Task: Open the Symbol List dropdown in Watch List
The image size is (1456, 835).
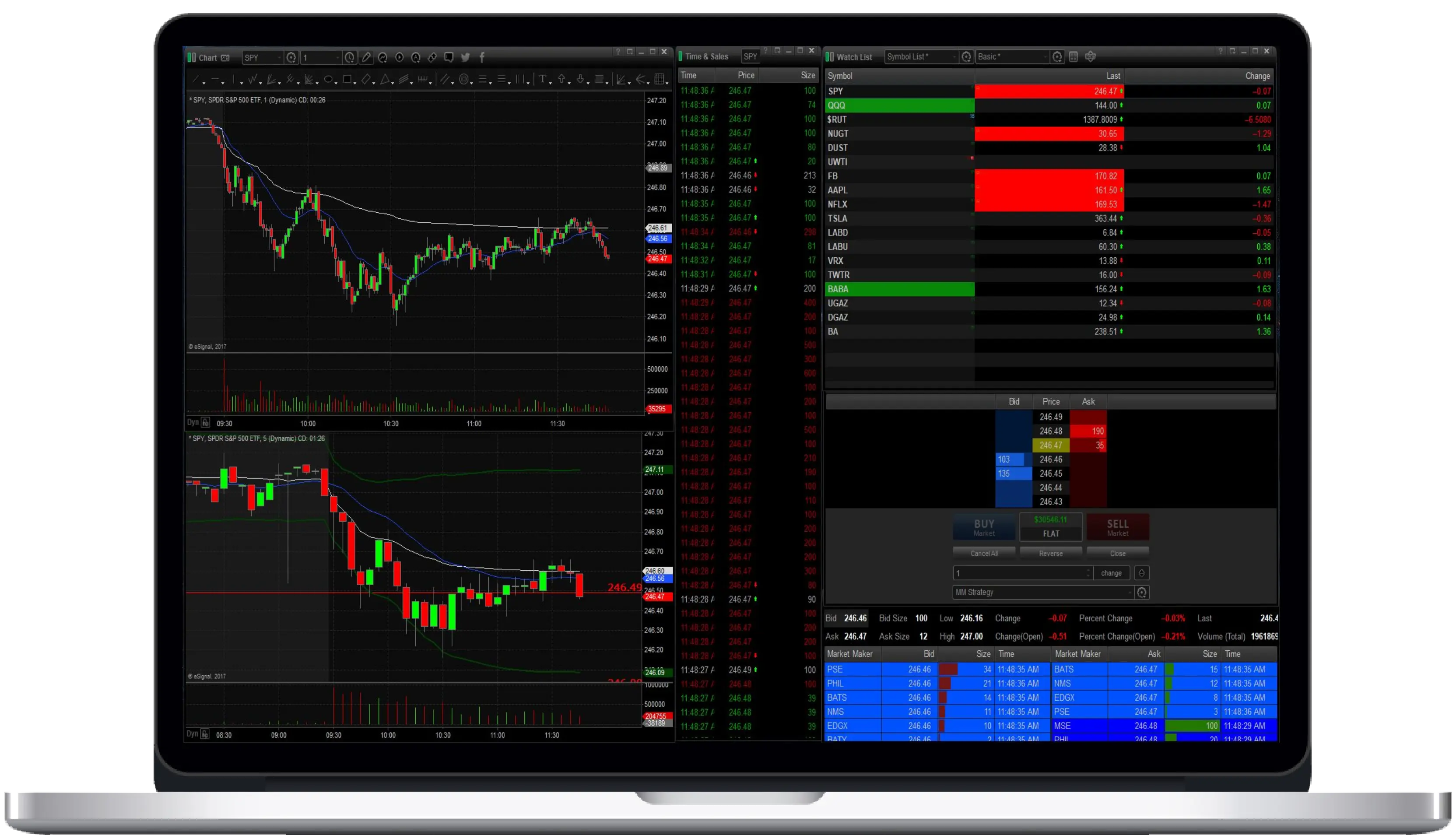Action: [922, 56]
